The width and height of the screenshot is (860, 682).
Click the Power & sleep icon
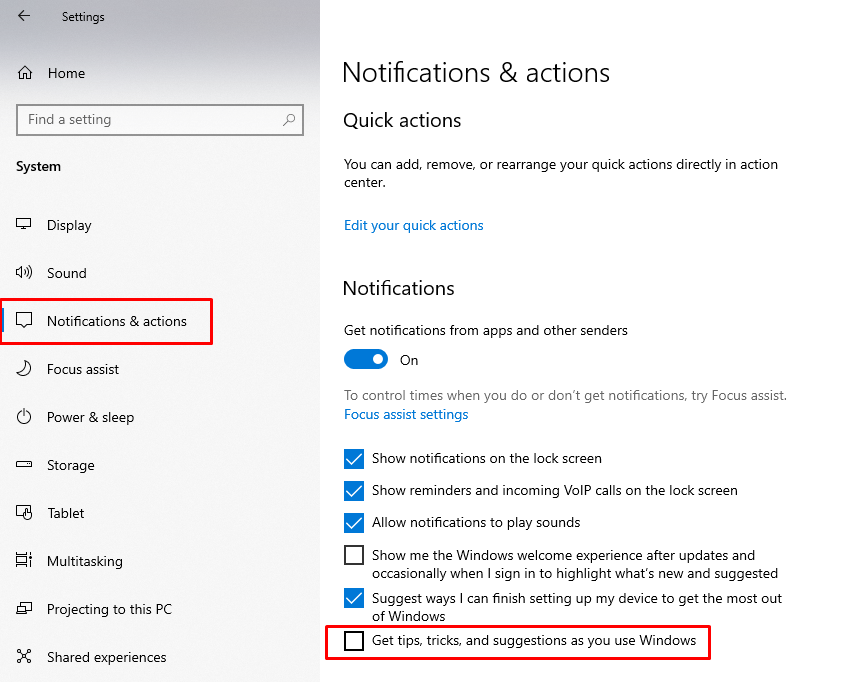(25, 417)
